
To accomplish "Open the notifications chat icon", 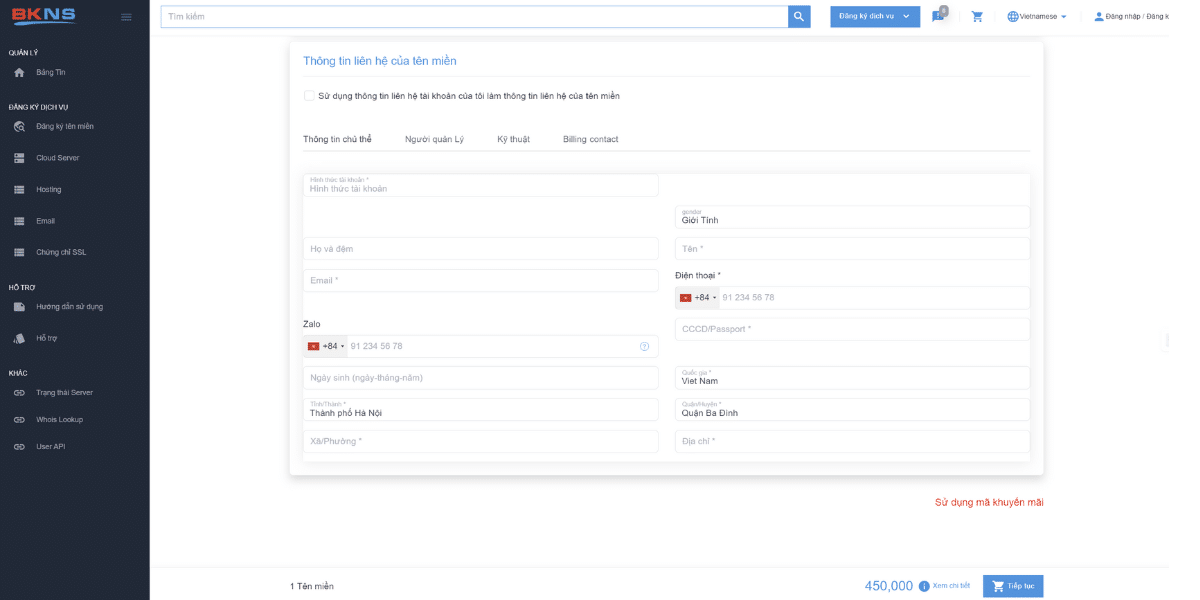I will click(938, 17).
